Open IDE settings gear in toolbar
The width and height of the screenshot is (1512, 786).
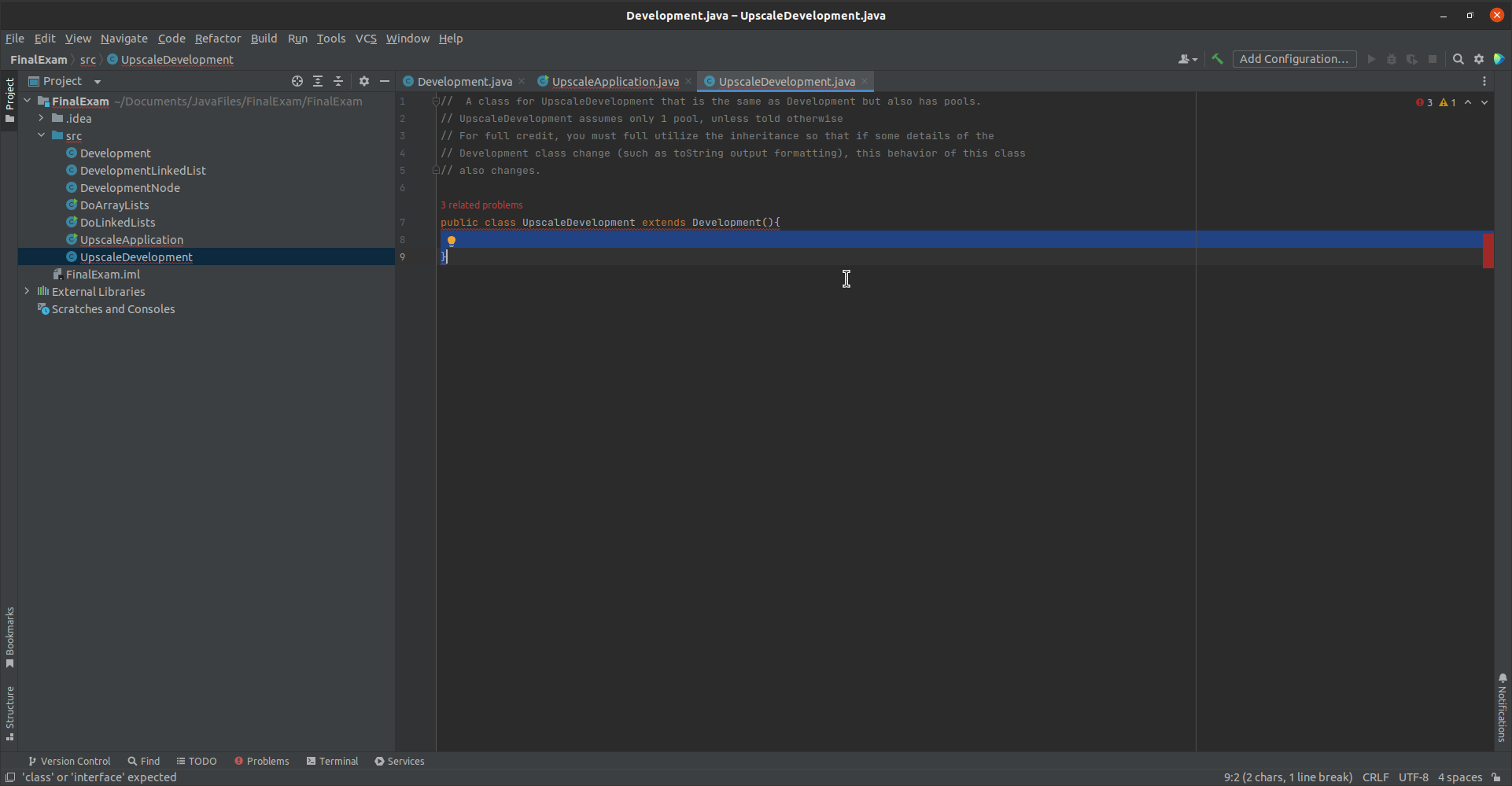click(1479, 59)
